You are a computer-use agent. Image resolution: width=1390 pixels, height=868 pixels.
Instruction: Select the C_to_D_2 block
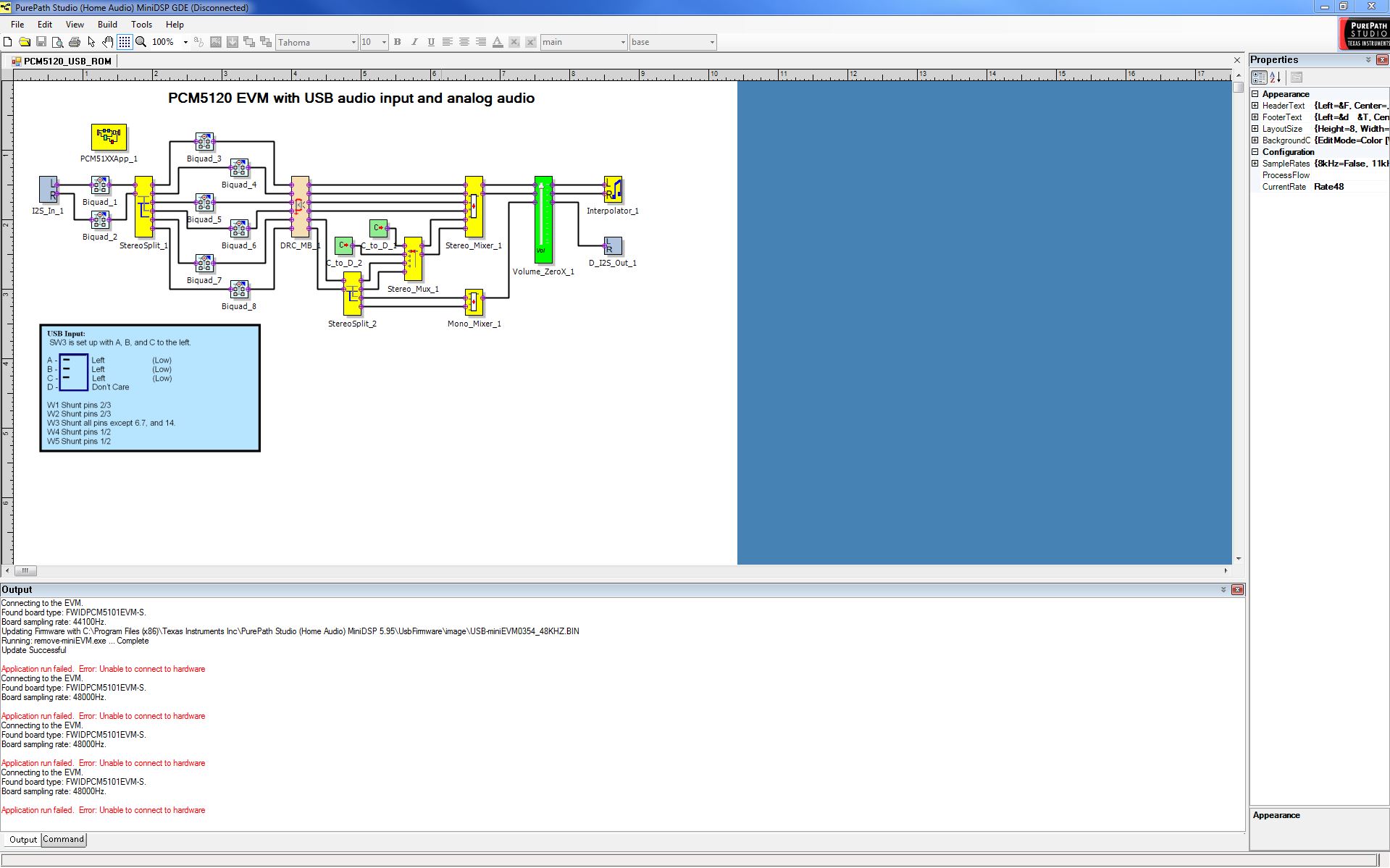(343, 246)
